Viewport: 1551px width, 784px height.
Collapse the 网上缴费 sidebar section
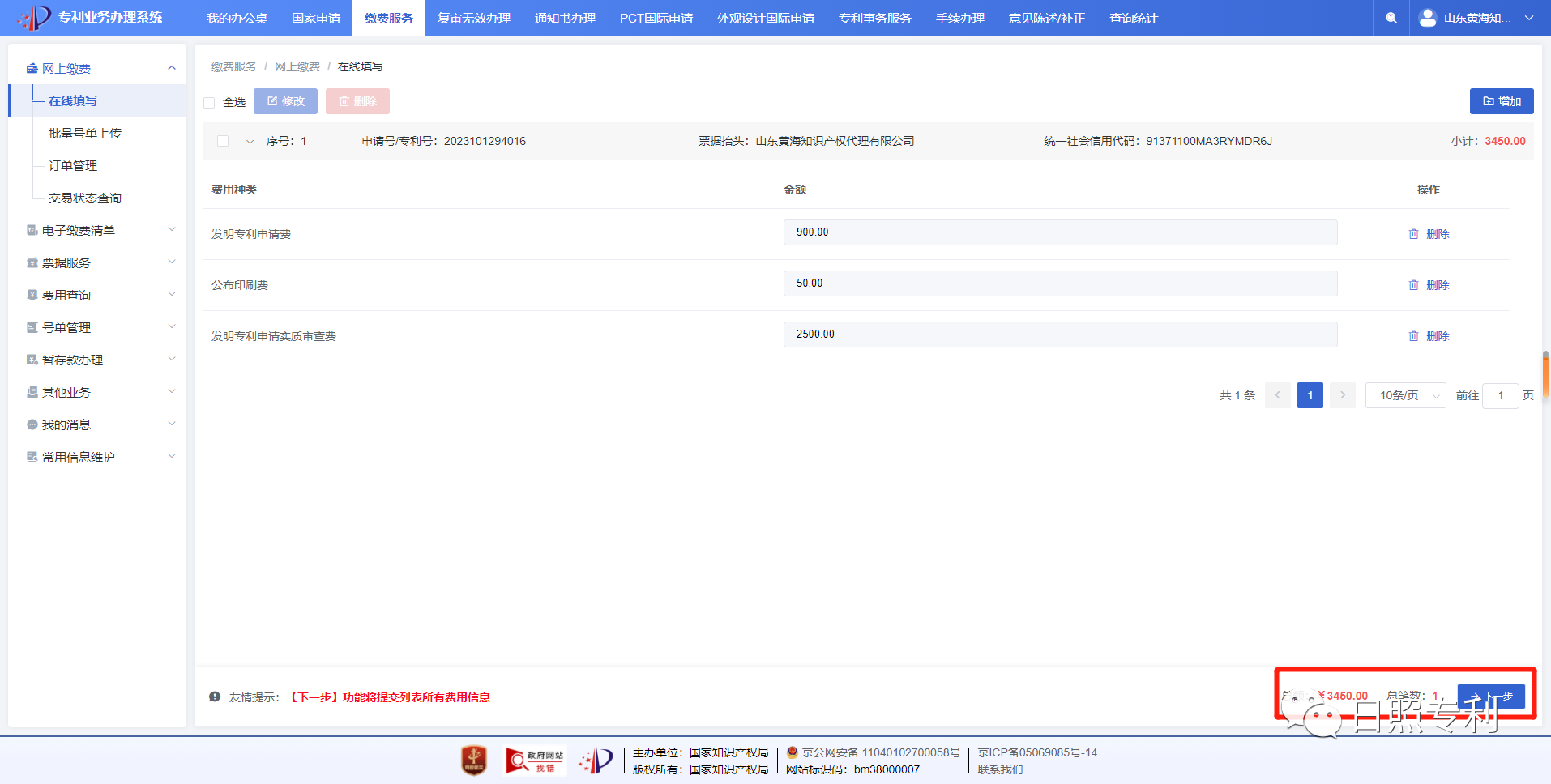pyautogui.click(x=171, y=68)
